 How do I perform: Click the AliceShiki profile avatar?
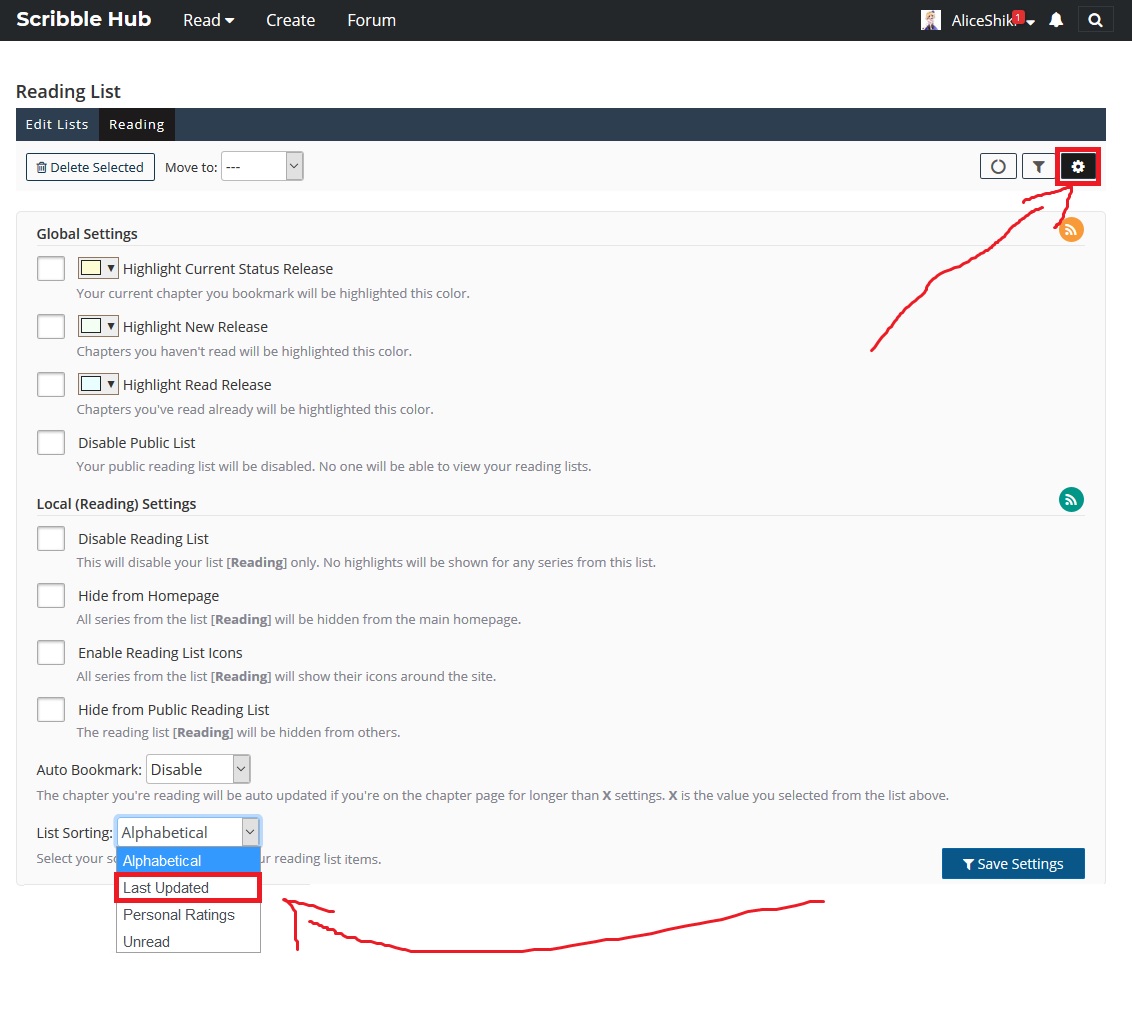pyautogui.click(x=931, y=20)
